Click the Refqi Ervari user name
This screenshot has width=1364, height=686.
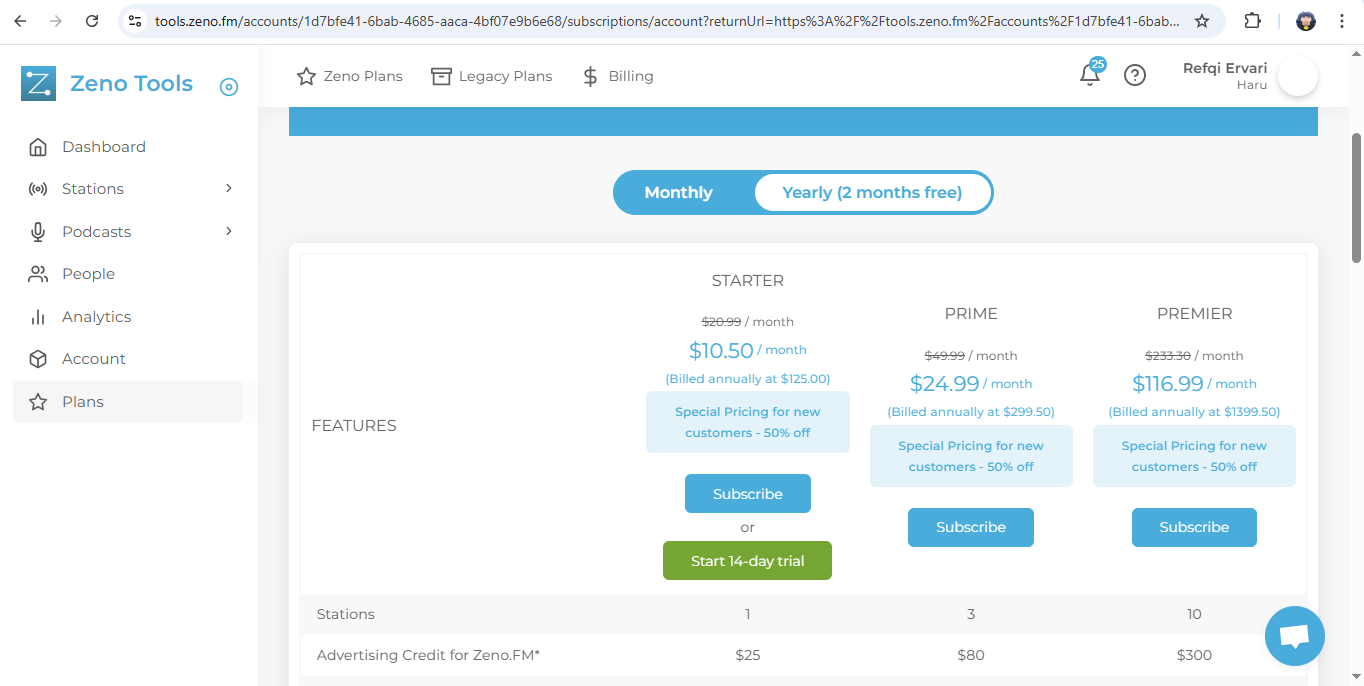(x=1225, y=68)
